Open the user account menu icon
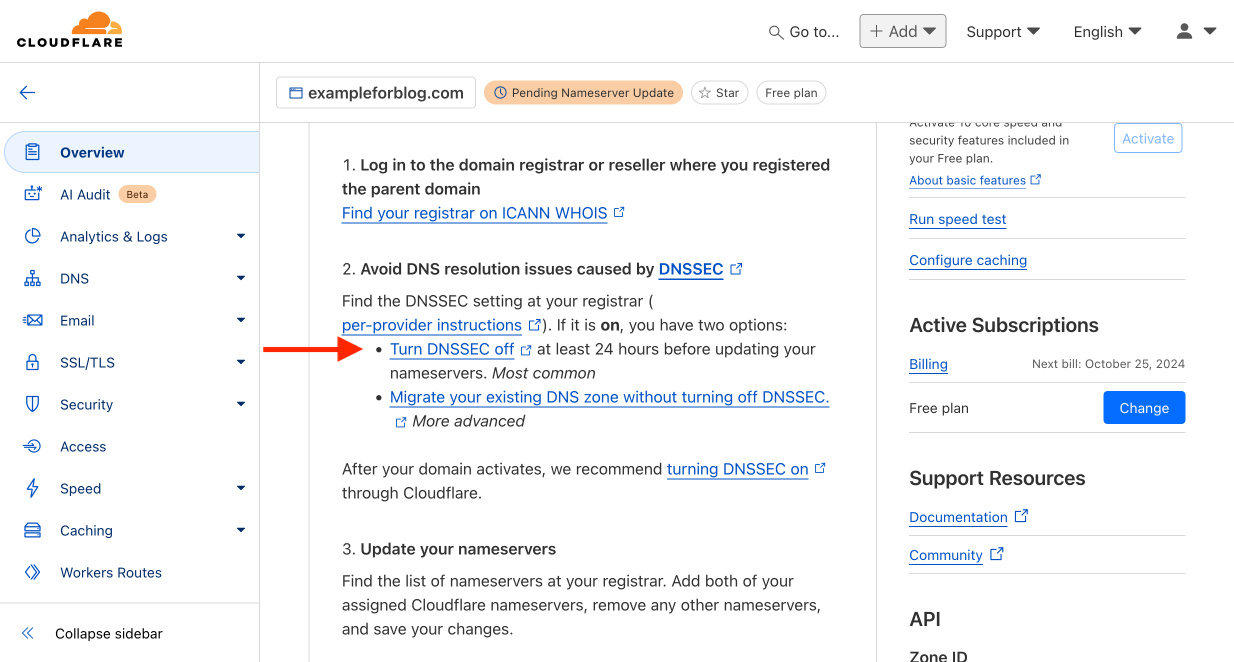 tap(1185, 31)
